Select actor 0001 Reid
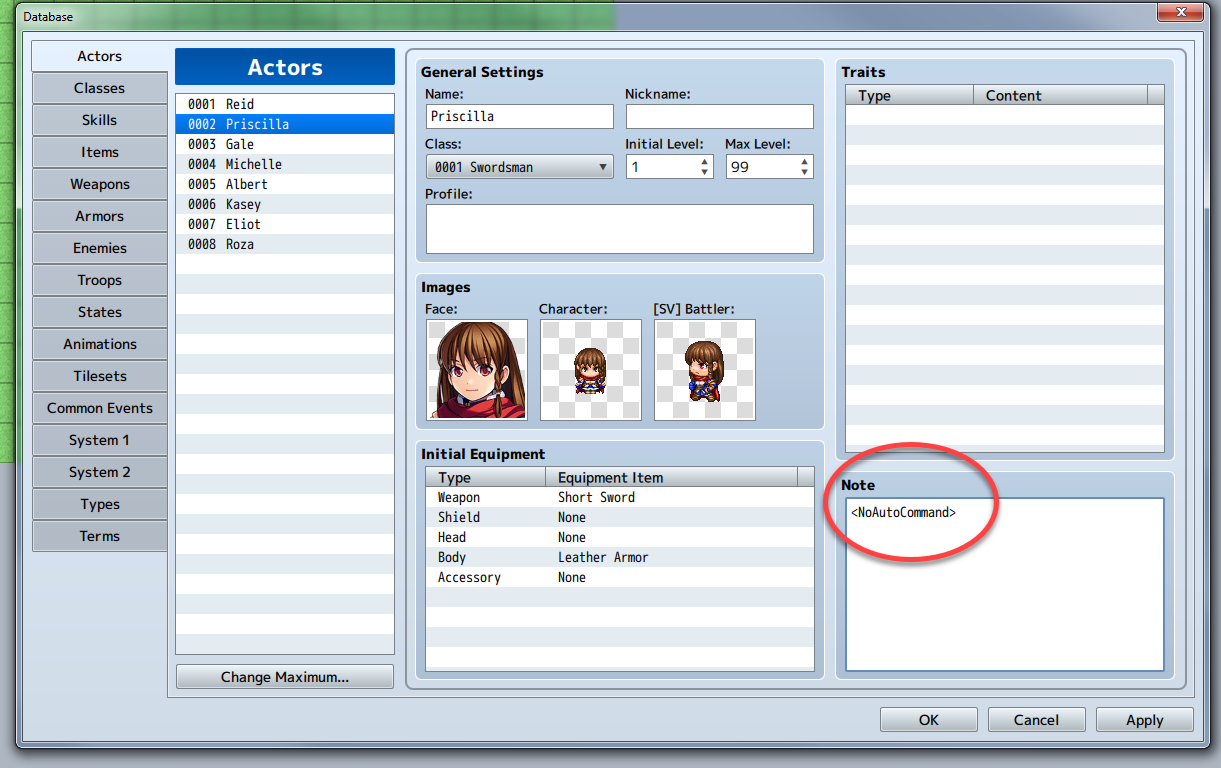Viewport: 1221px width, 768px height. (x=238, y=104)
